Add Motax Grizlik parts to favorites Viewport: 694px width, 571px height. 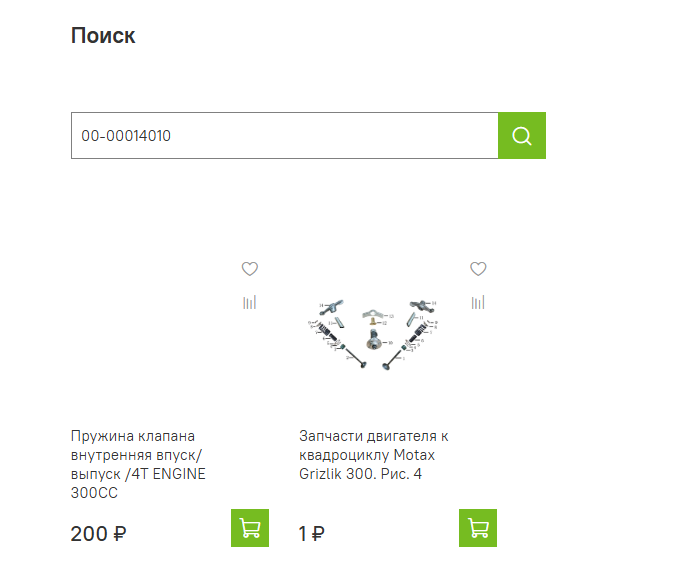478,268
